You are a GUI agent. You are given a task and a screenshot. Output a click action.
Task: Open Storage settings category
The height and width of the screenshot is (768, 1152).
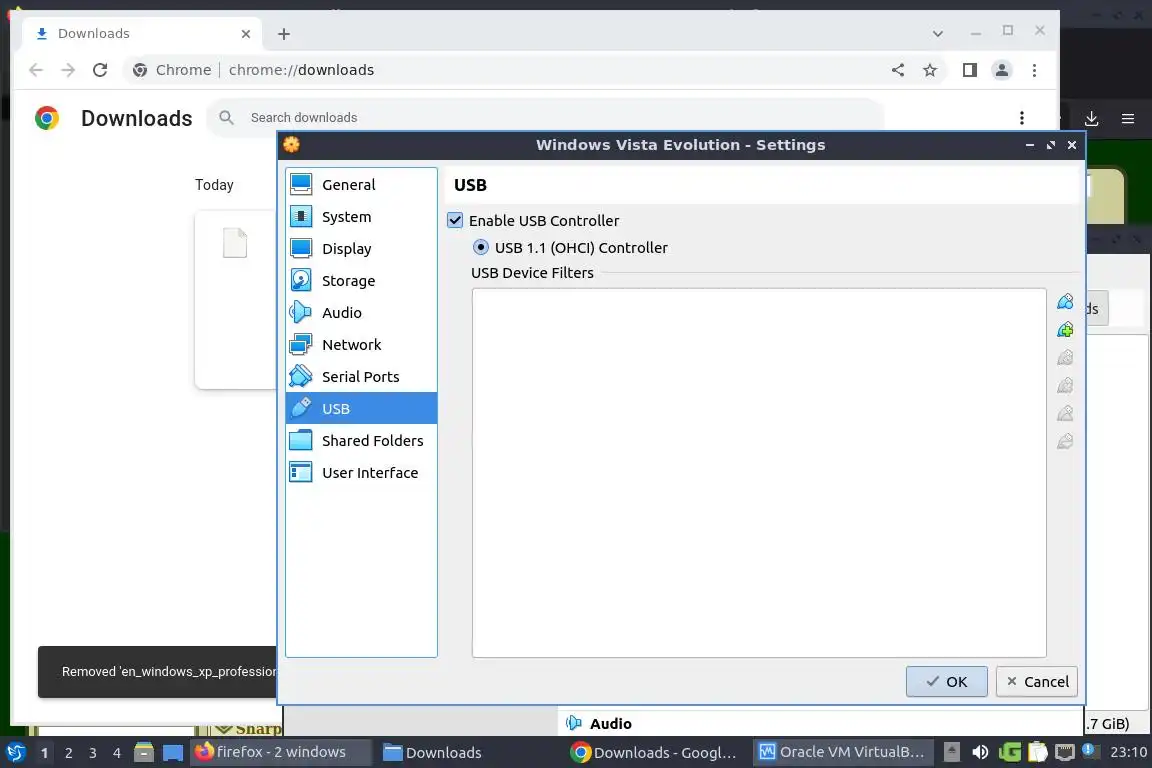pos(361,281)
